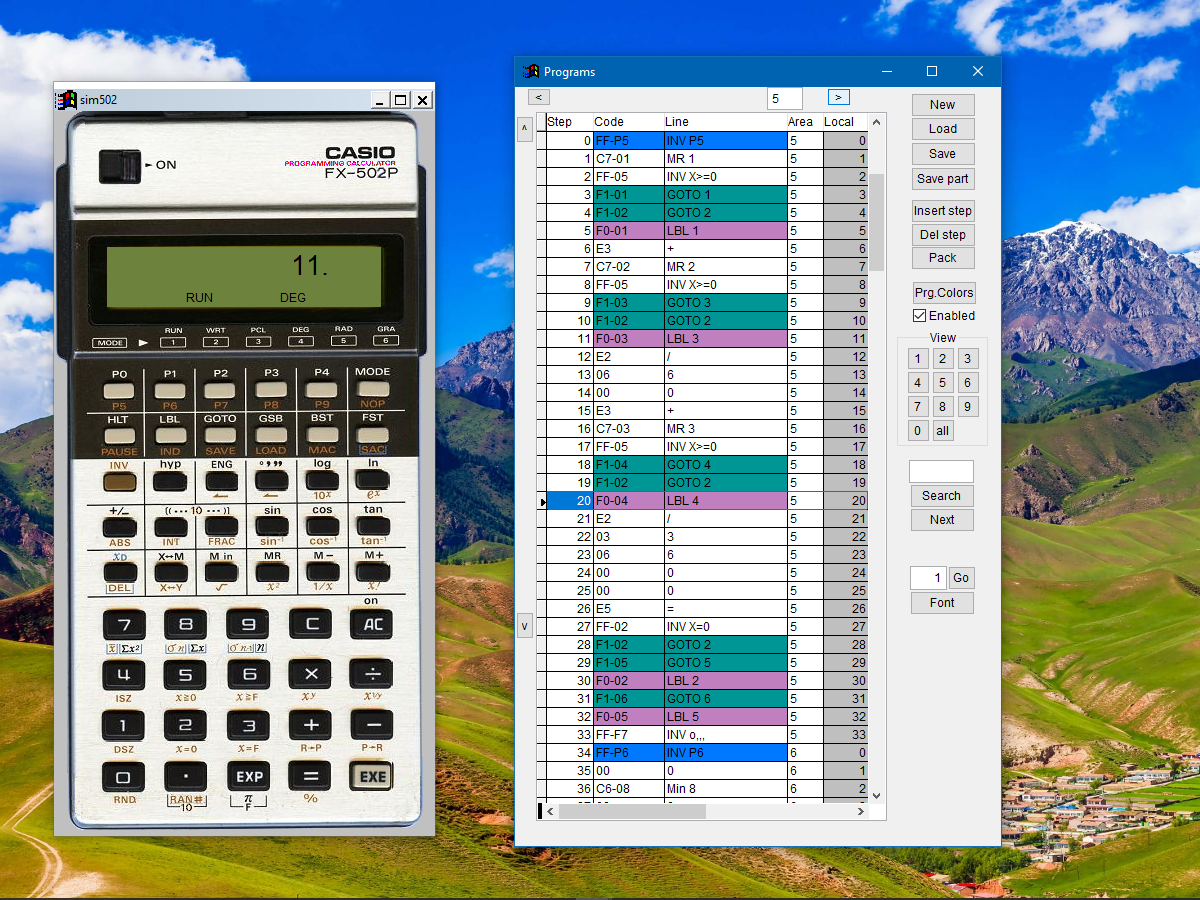The width and height of the screenshot is (1200, 900).
Task: Tap the C clear key
Action: [310, 625]
